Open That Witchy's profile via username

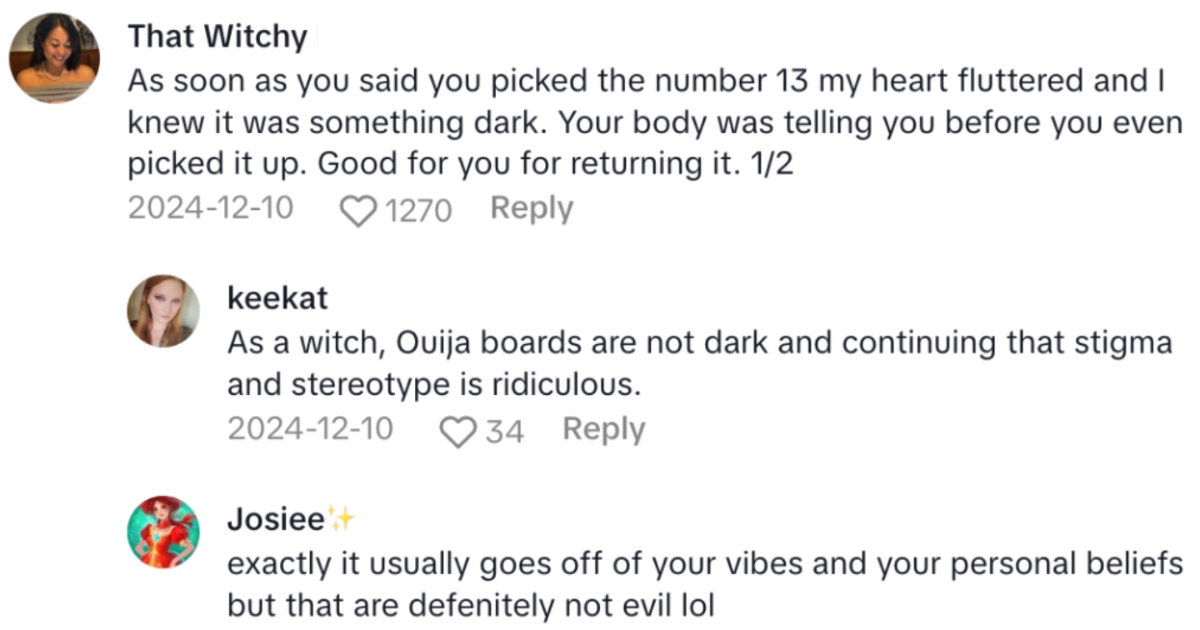pyautogui.click(x=216, y=36)
